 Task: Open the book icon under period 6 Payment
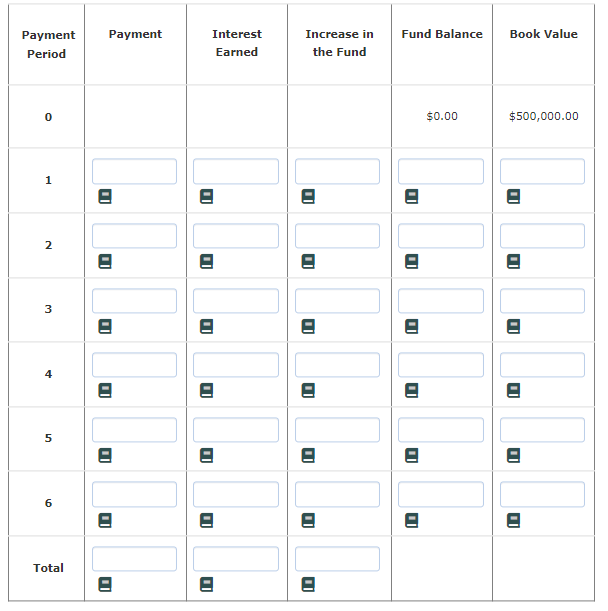[105, 520]
